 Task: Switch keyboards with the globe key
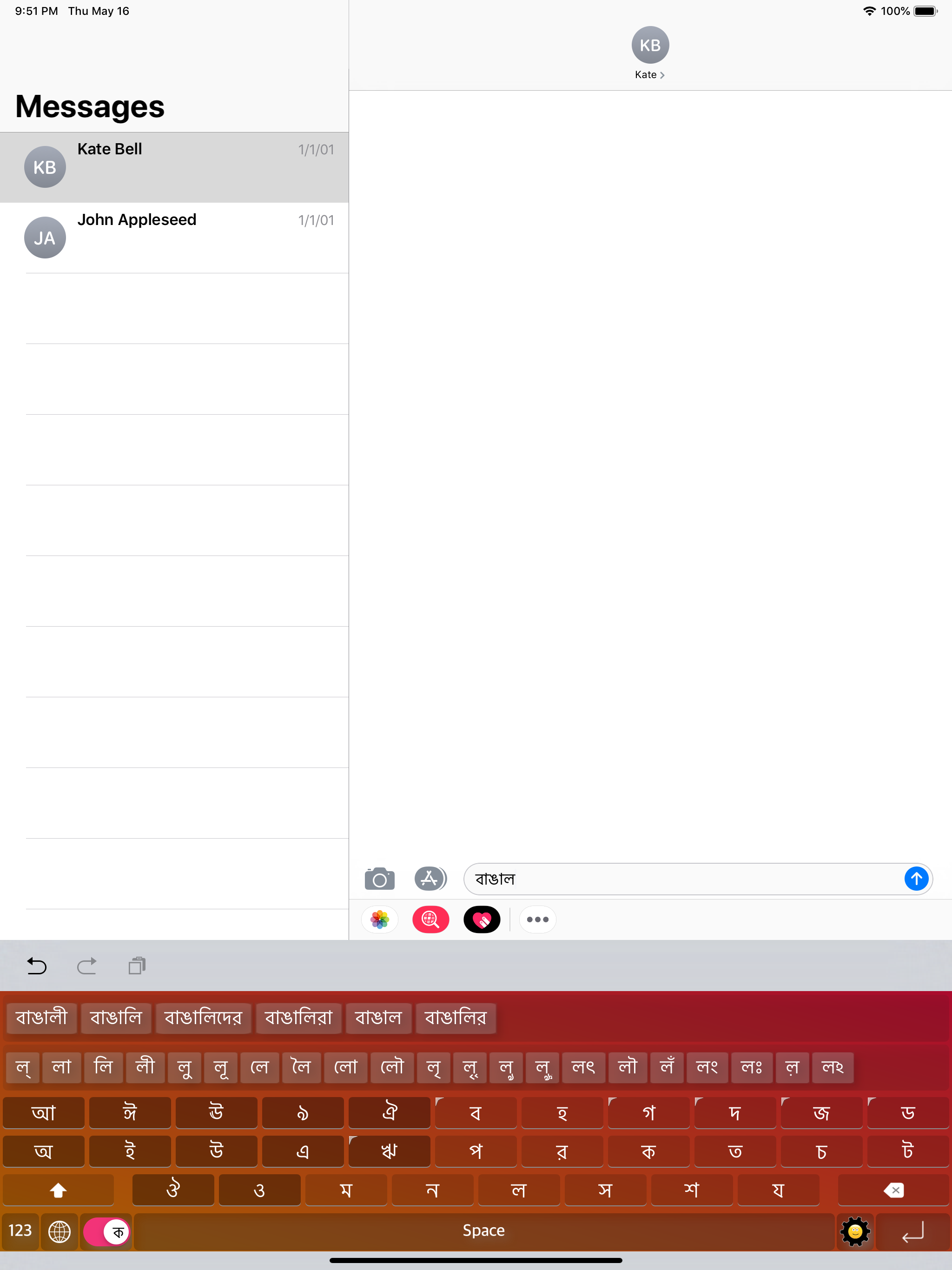point(59,1231)
